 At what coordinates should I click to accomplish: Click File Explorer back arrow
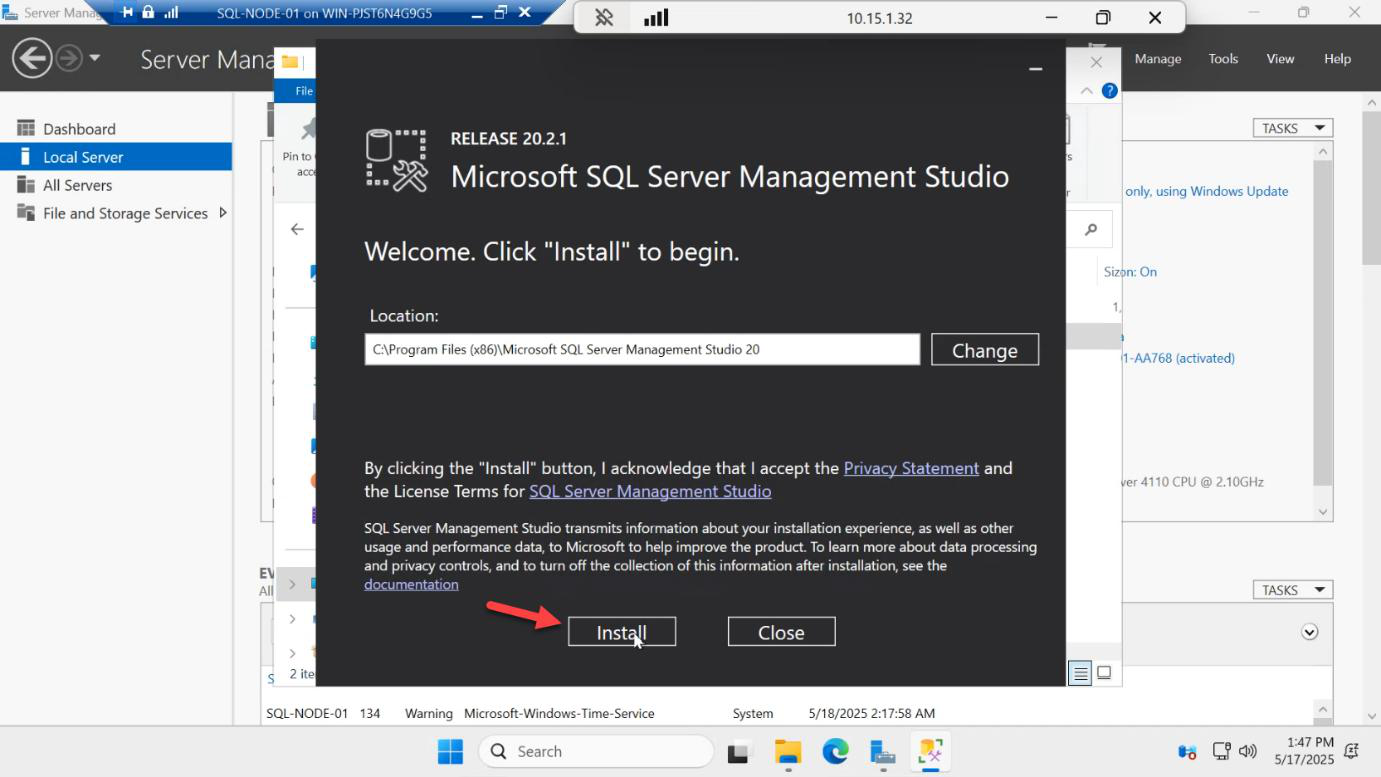(x=297, y=229)
